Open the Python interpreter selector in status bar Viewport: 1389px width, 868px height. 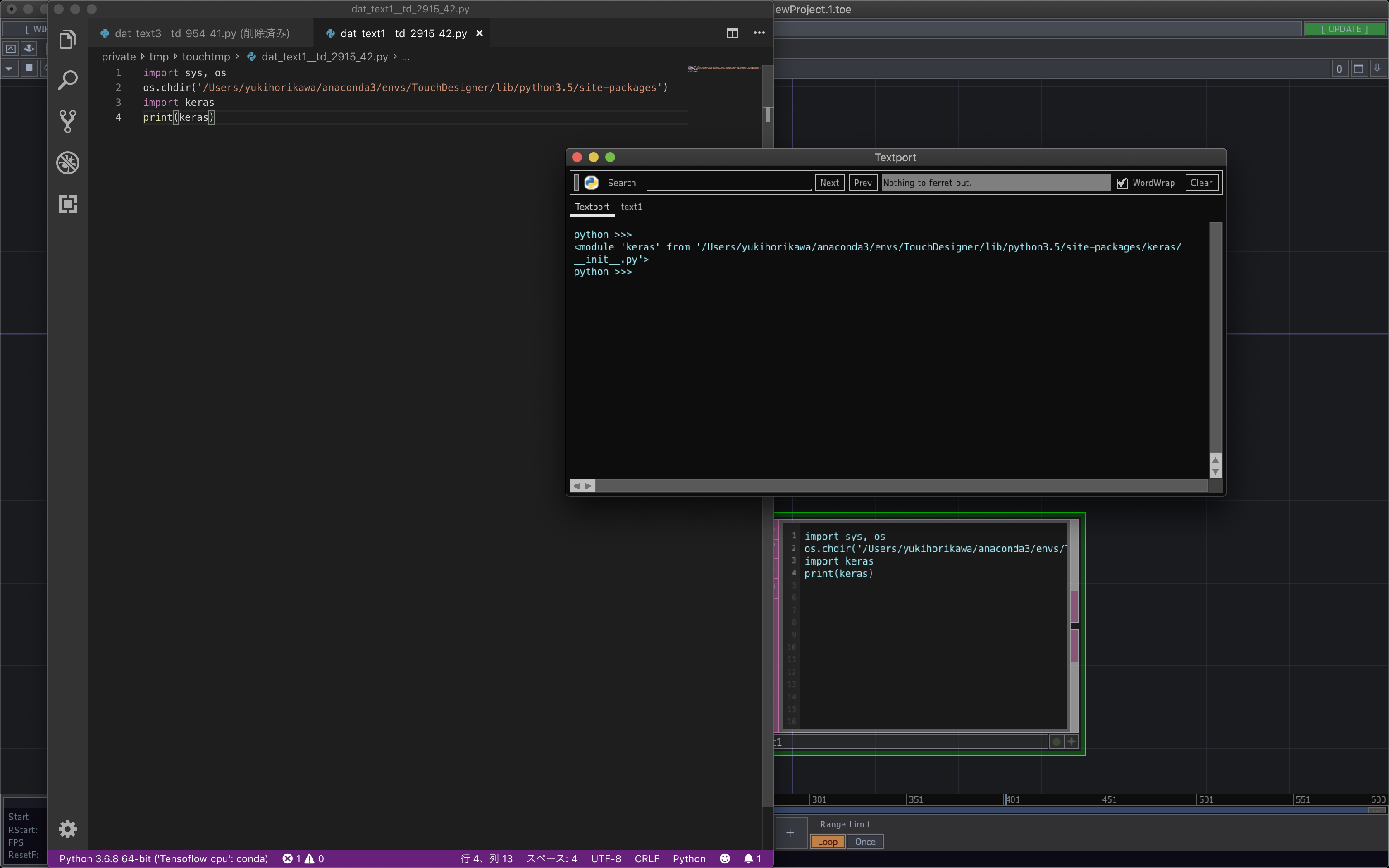click(164, 858)
